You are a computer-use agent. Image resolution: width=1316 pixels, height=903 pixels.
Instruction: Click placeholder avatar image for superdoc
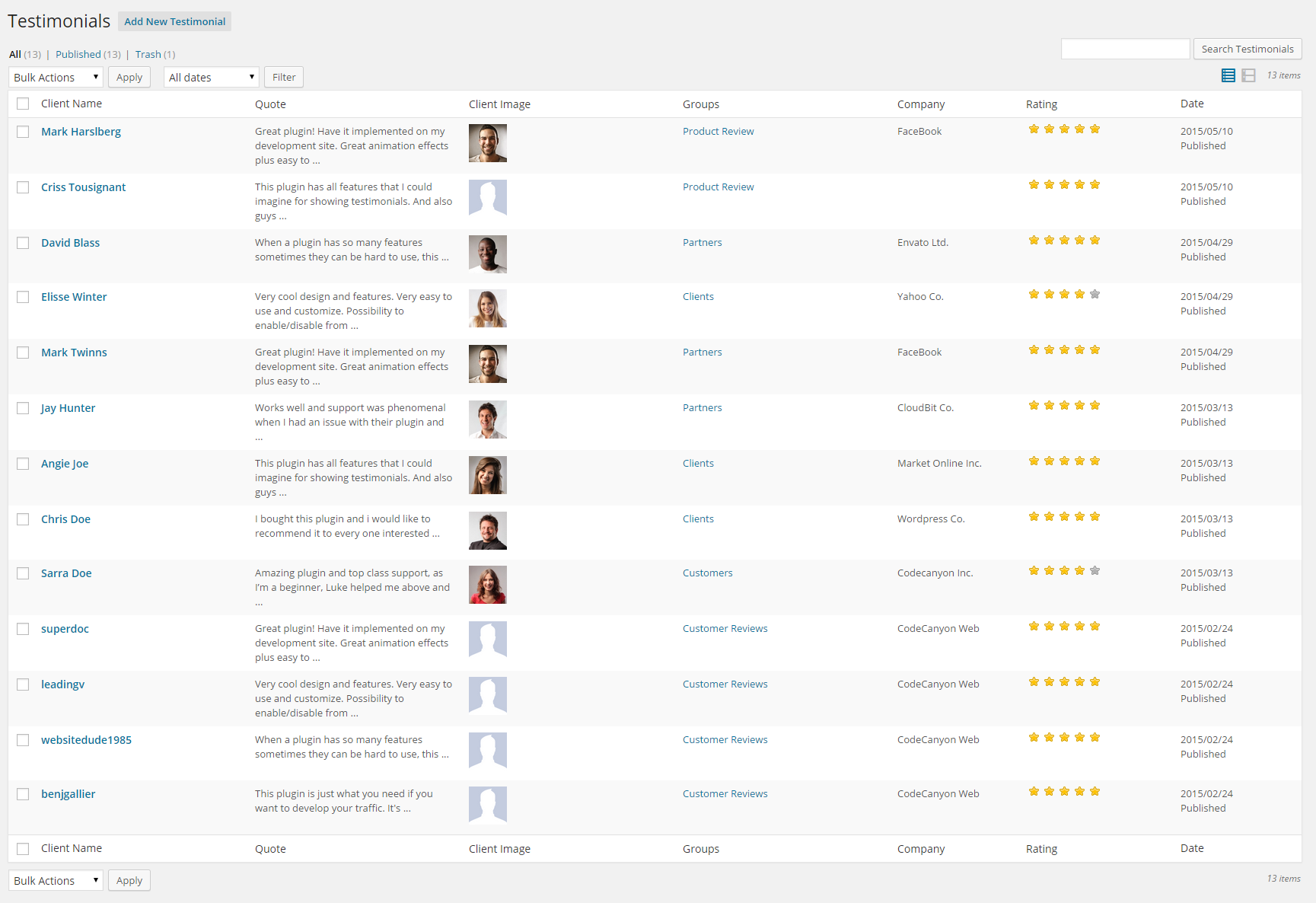pos(488,640)
